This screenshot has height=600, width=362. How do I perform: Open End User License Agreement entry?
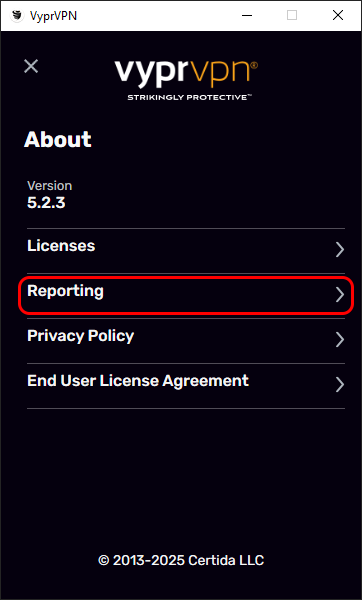coord(186,386)
